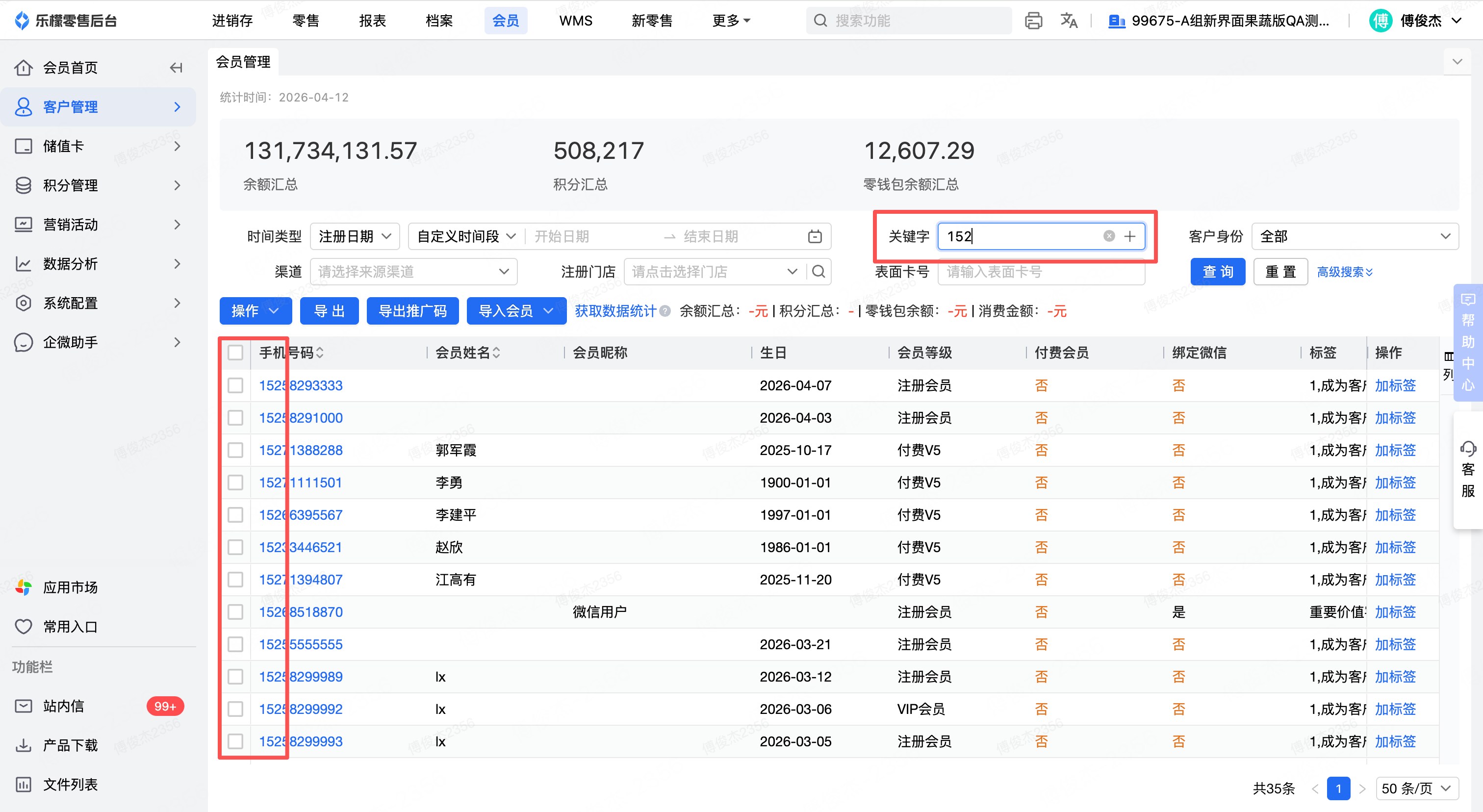Click help icon next to 获取数据统计
The image size is (1483, 812).
(x=665, y=311)
